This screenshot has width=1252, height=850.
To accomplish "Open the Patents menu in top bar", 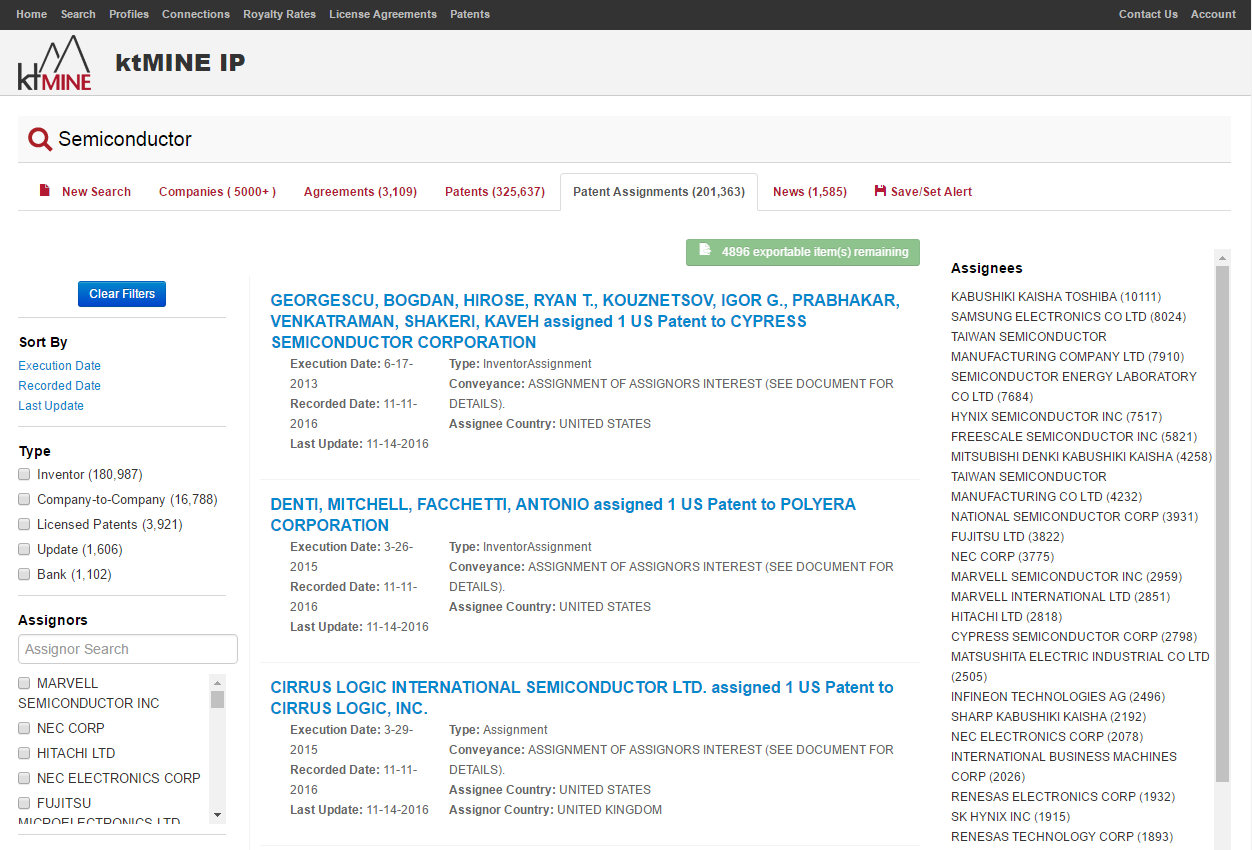I will (x=470, y=14).
